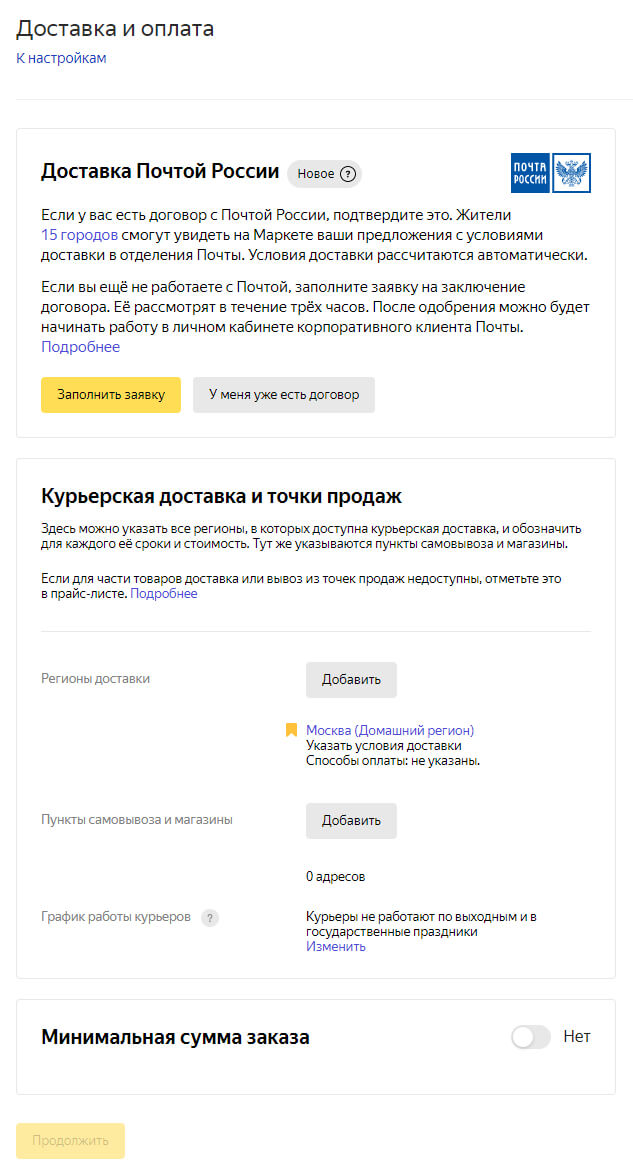Click the «У меня уже есть договор» button

[283, 394]
